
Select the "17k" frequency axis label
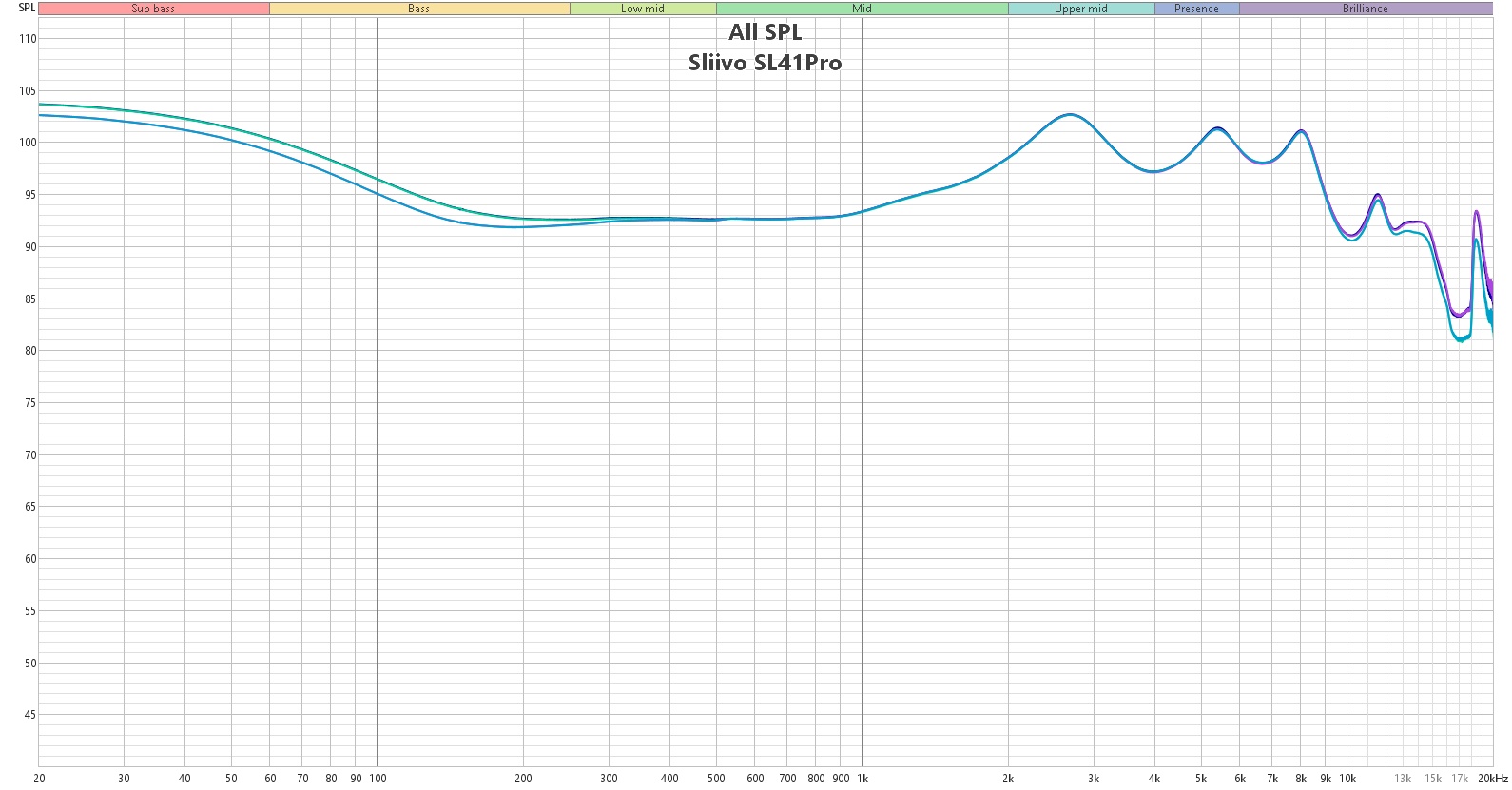point(1460,779)
